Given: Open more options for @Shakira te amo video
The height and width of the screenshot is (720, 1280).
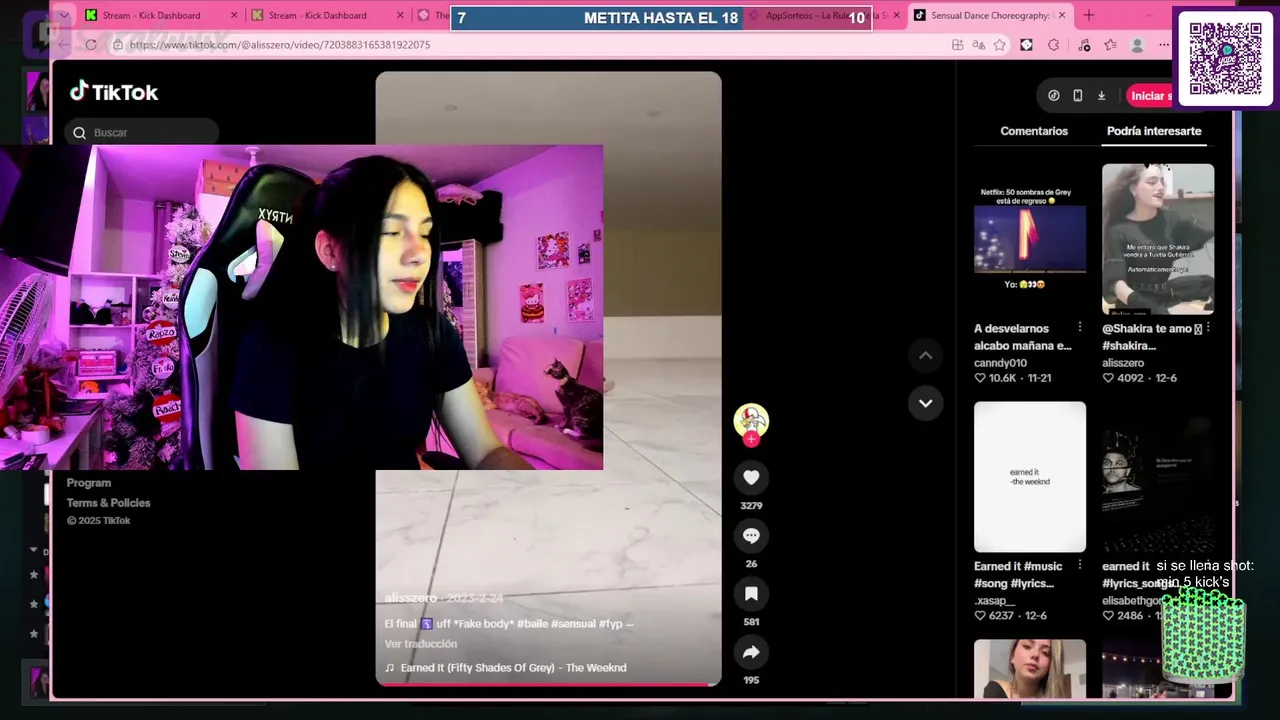Looking at the screenshot, I should [1208, 327].
